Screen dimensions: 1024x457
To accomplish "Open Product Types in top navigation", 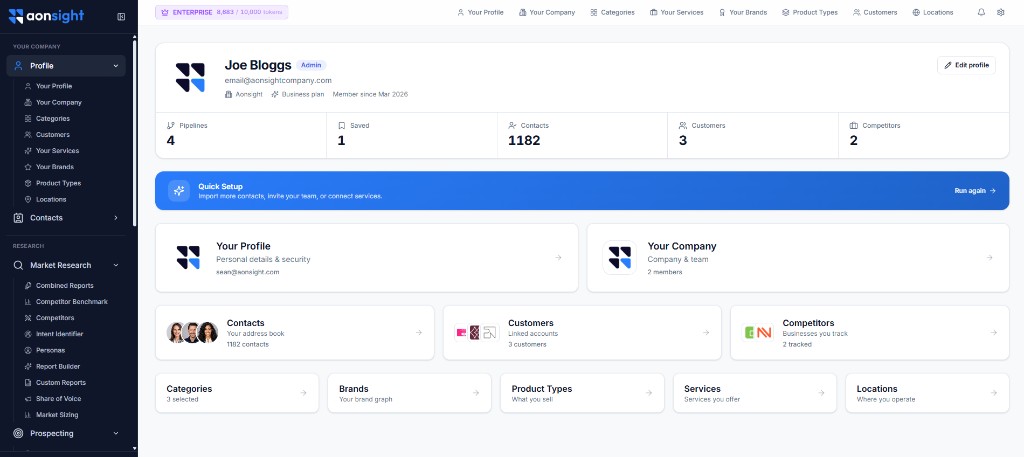I will pyautogui.click(x=810, y=12).
